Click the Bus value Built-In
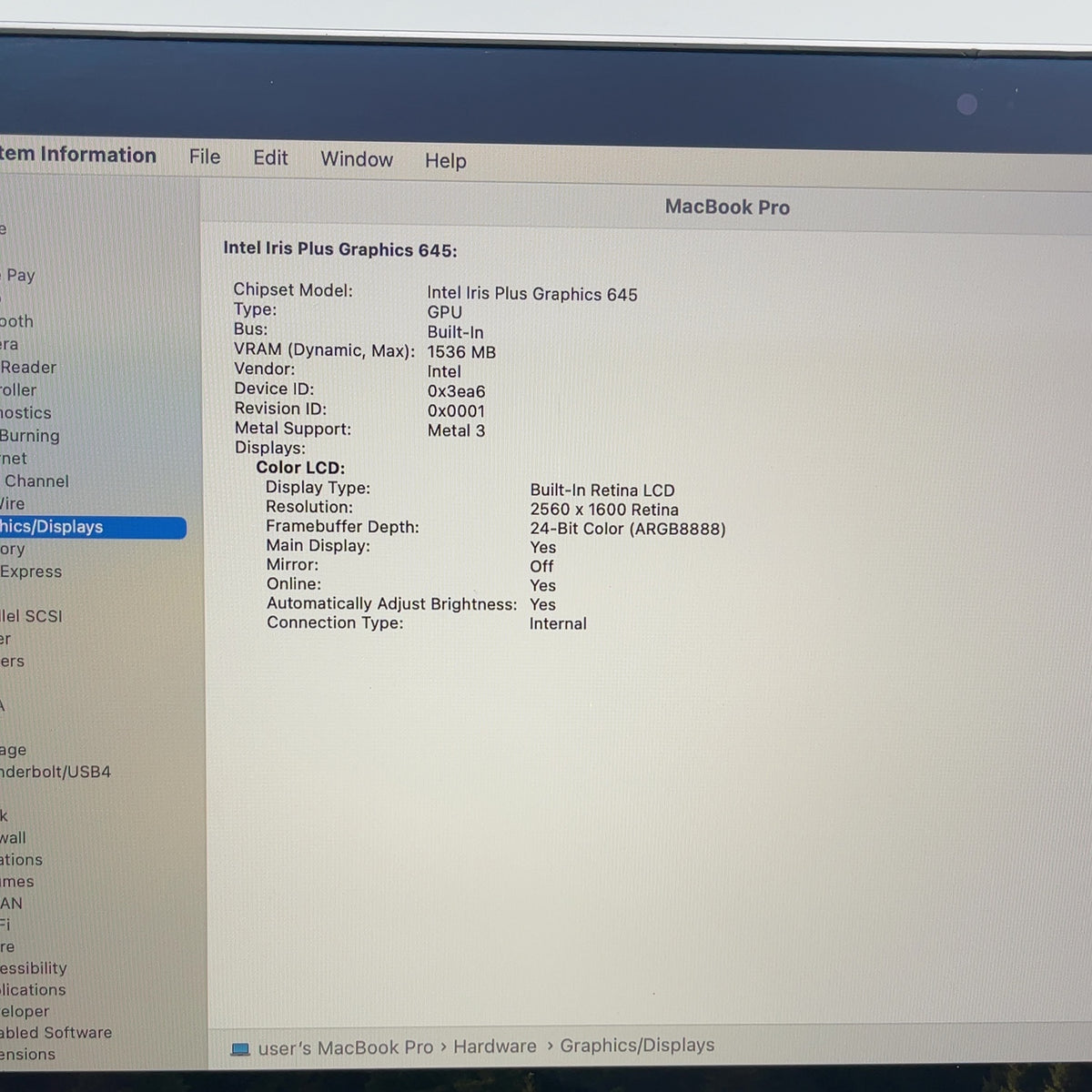This screenshot has height=1092, width=1092. pos(456,332)
